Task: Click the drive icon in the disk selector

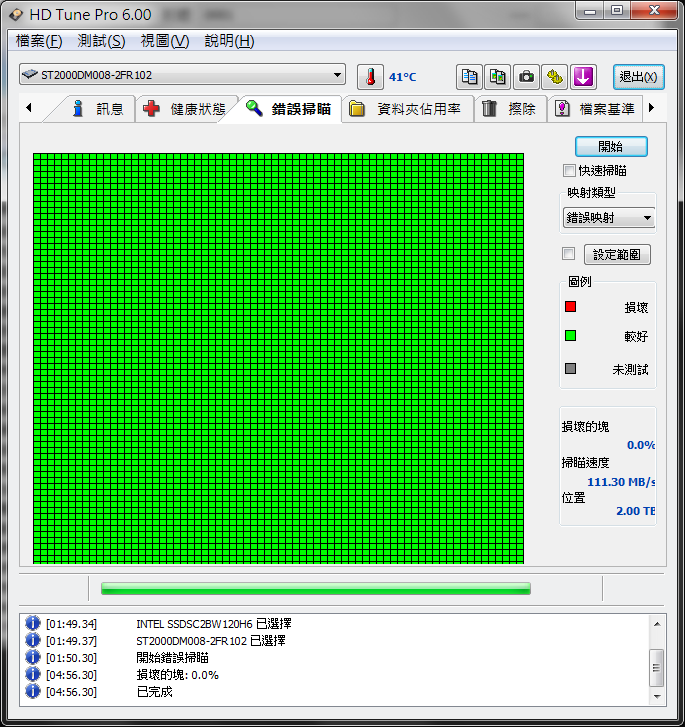Action: coord(30,75)
